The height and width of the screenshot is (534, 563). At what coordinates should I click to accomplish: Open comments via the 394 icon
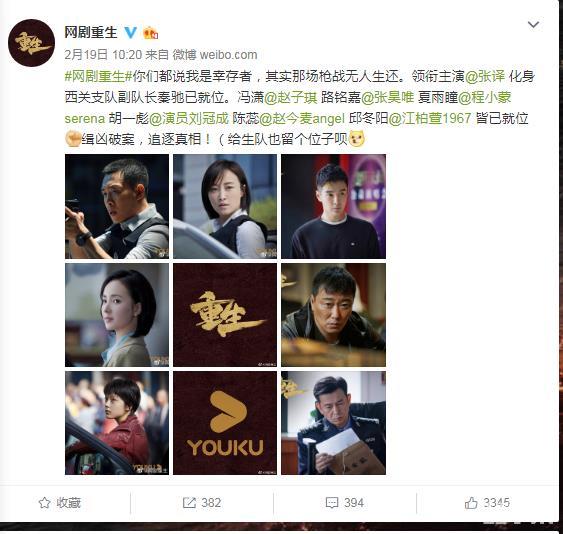point(332,502)
